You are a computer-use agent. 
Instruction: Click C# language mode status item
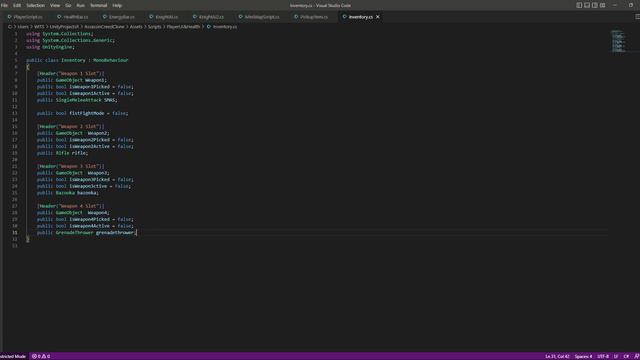point(626,356)
